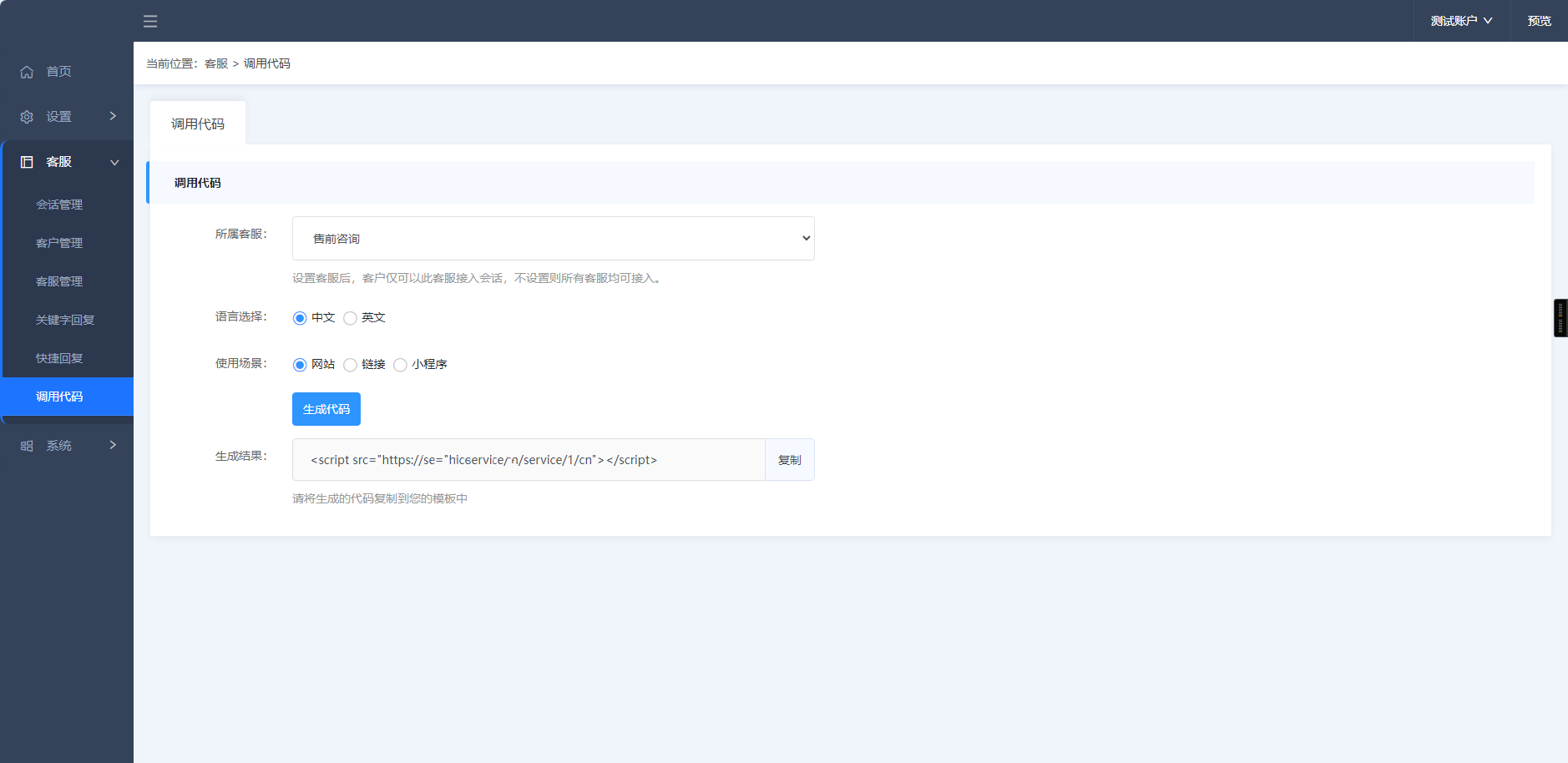This screenshot has height=763, width=1568.
Task: Switch to the 调用代码 tab
Action: click(197, 123)
